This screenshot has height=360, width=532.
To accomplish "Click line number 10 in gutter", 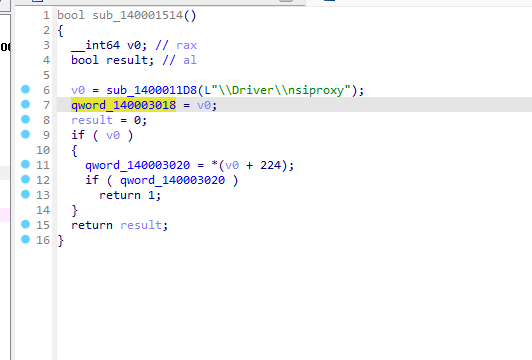I will pos(43,150).
